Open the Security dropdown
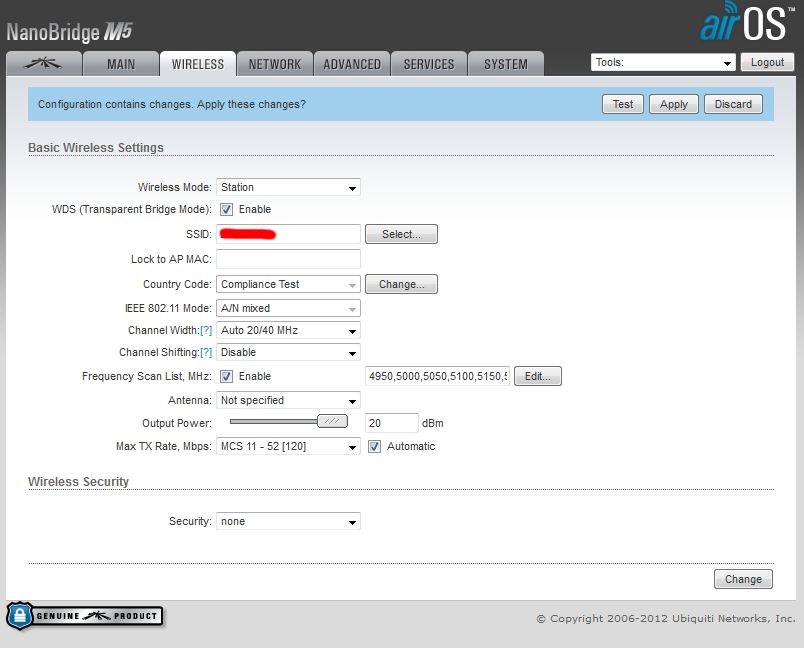The height and width of the screenshot is (648, 804). click(x=288, y=521)
